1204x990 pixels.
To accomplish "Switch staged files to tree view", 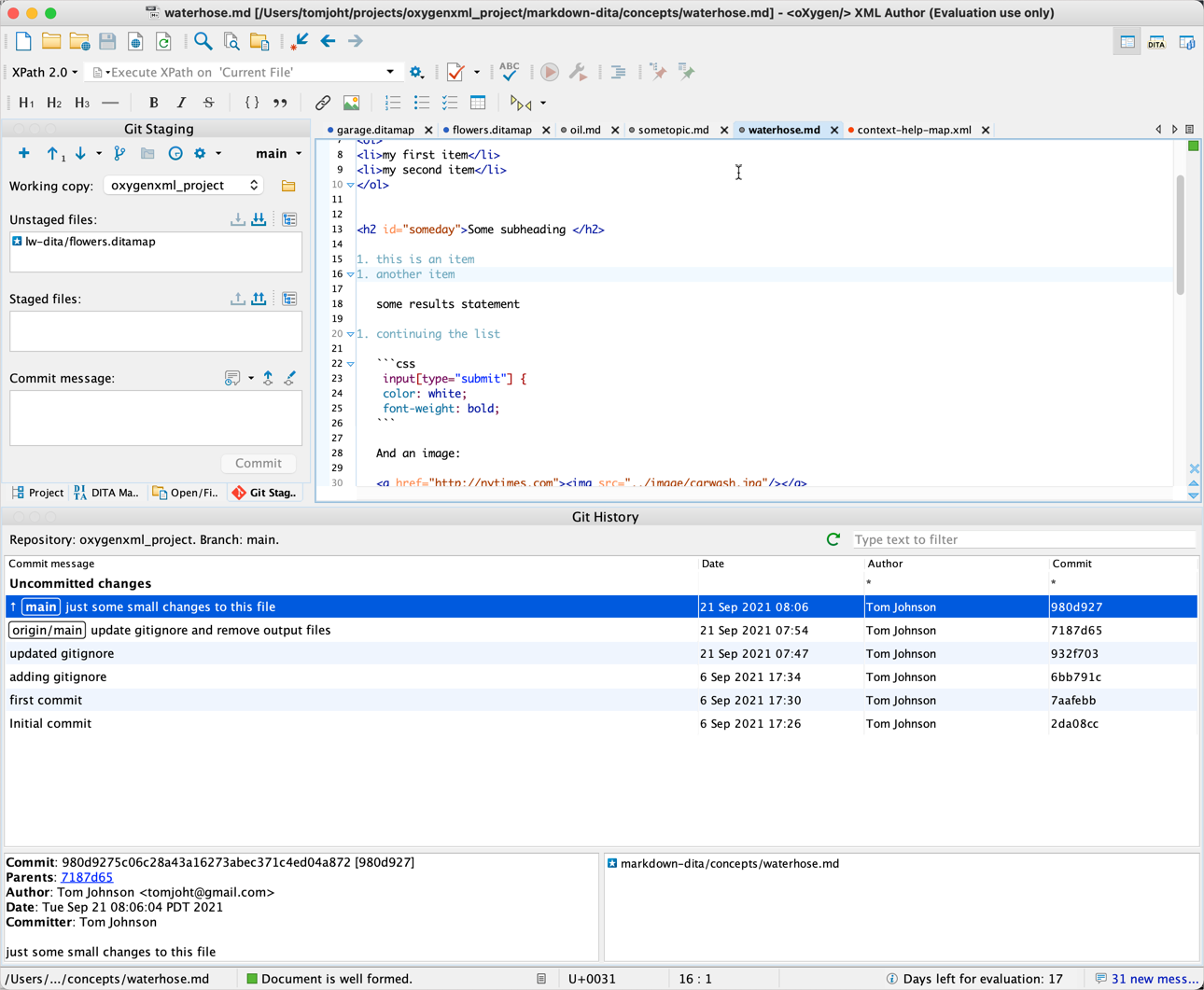I will [x=289, y=299].
